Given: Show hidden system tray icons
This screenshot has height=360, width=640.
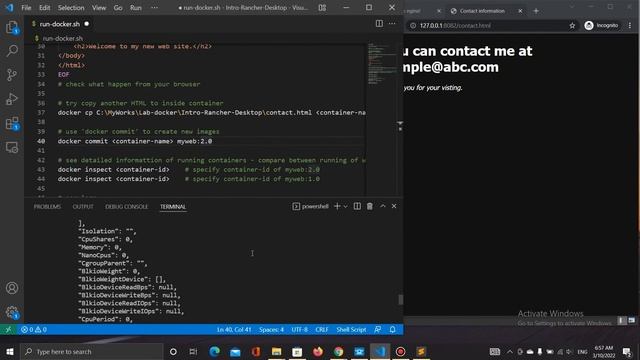Looking at the screenshot, I should point(510,351).
